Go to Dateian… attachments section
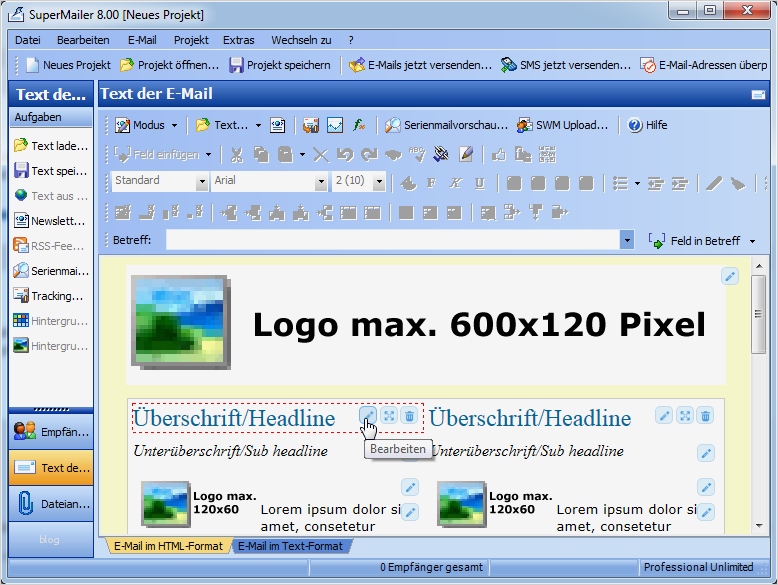Viewport: 778px width, 585px height. click(51, 504)
